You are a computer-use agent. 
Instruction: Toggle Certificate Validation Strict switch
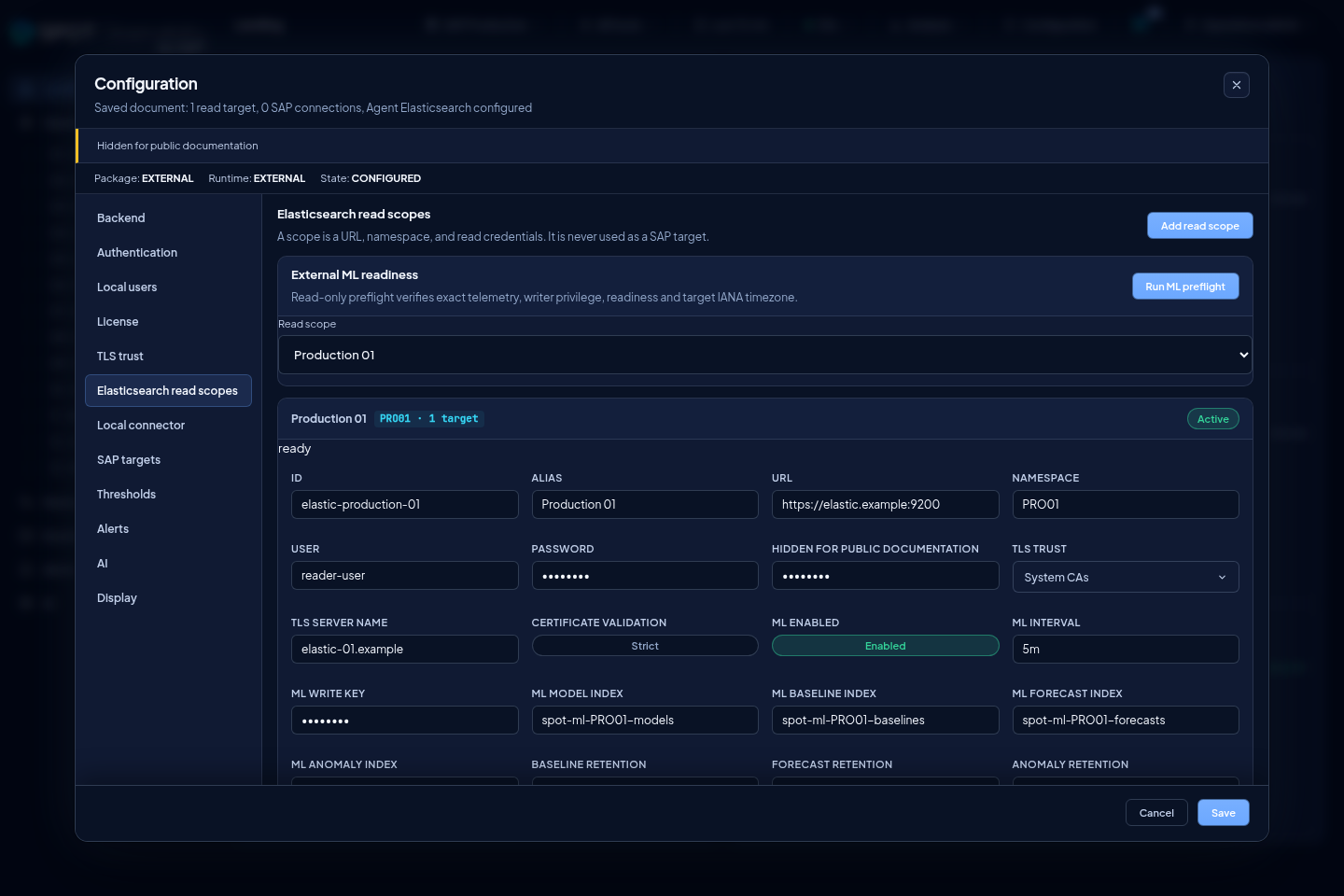point(645,646)
